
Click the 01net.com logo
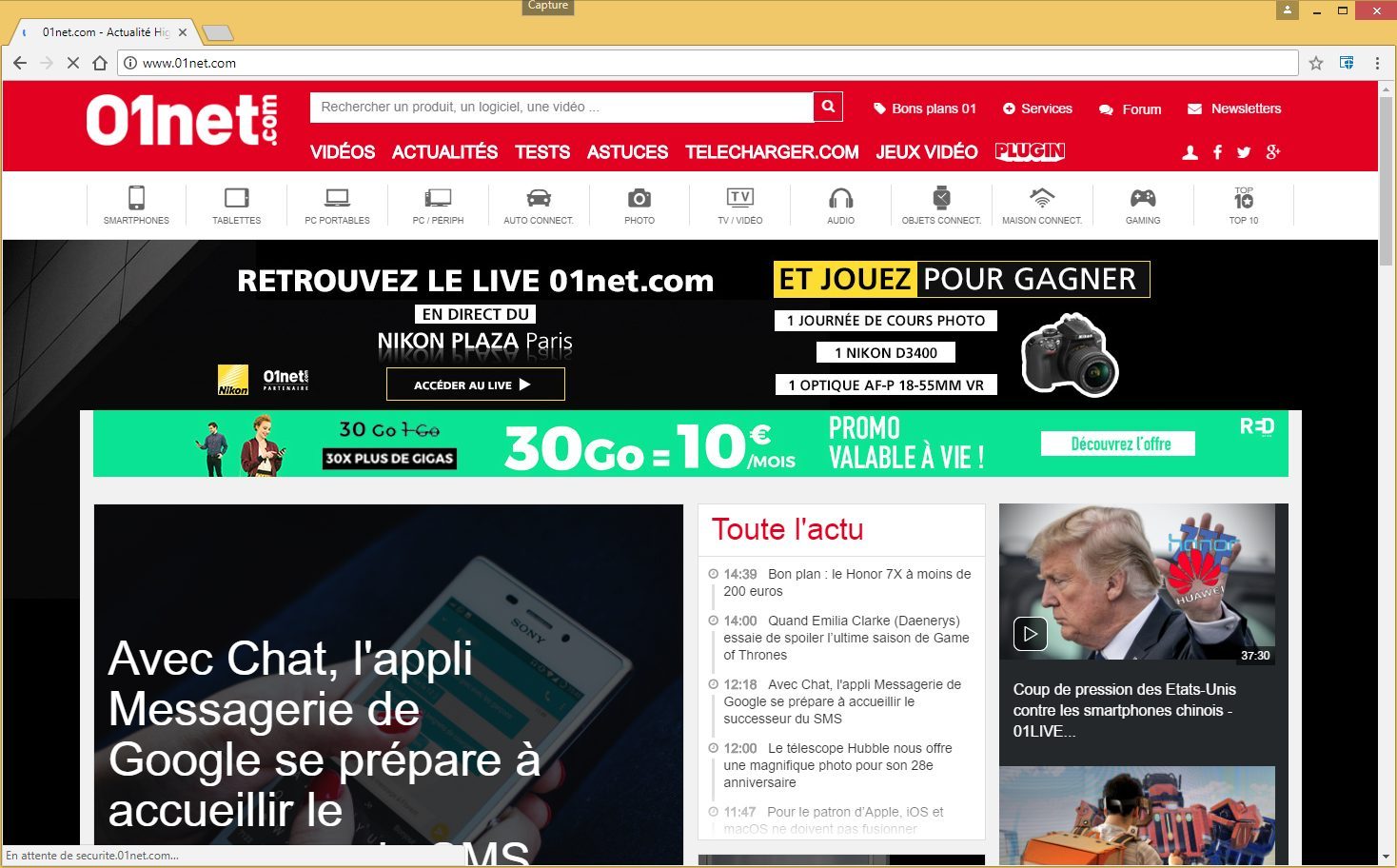coord(182,120)
